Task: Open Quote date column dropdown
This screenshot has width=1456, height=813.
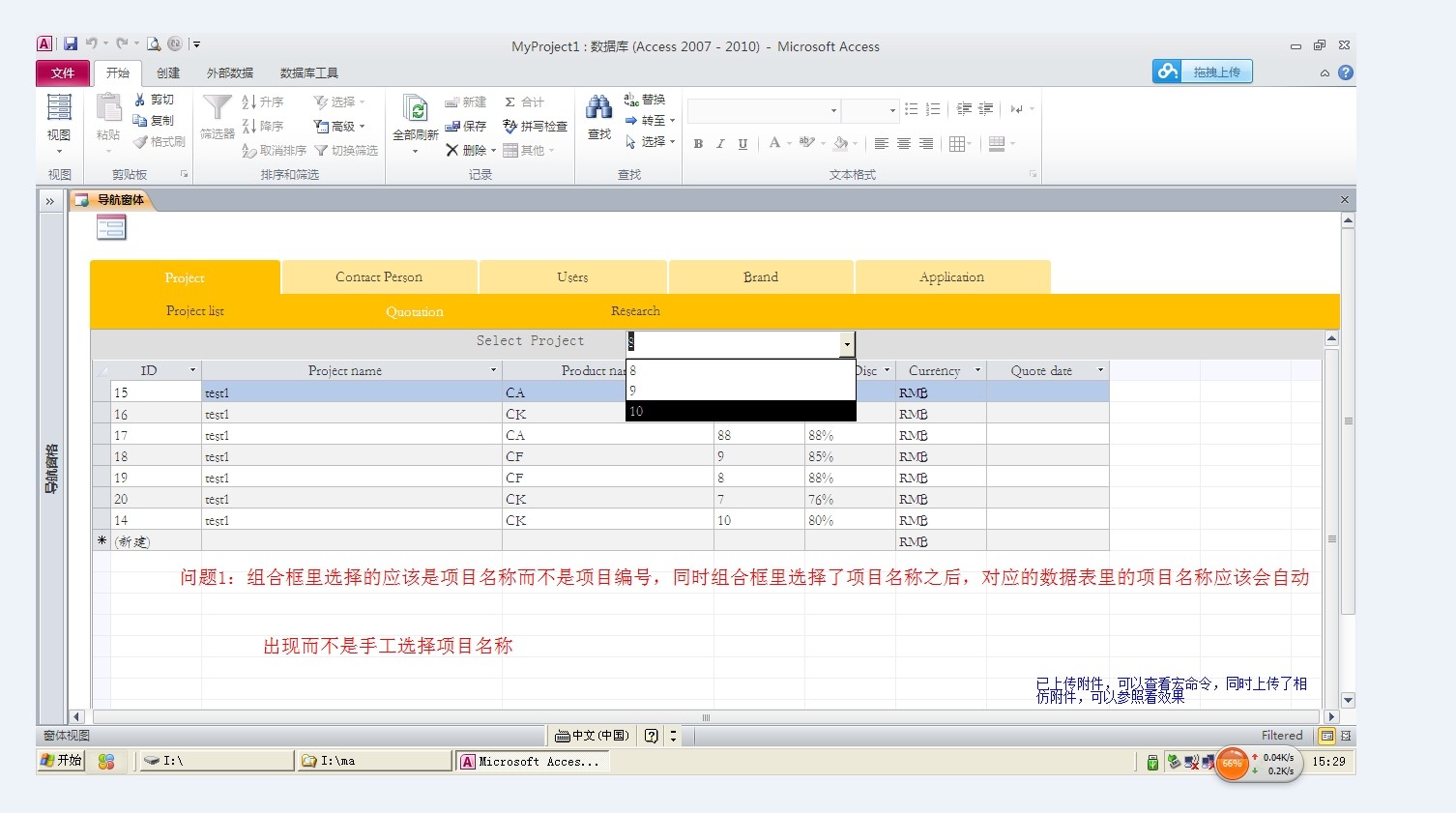Action: point(1100,370)
